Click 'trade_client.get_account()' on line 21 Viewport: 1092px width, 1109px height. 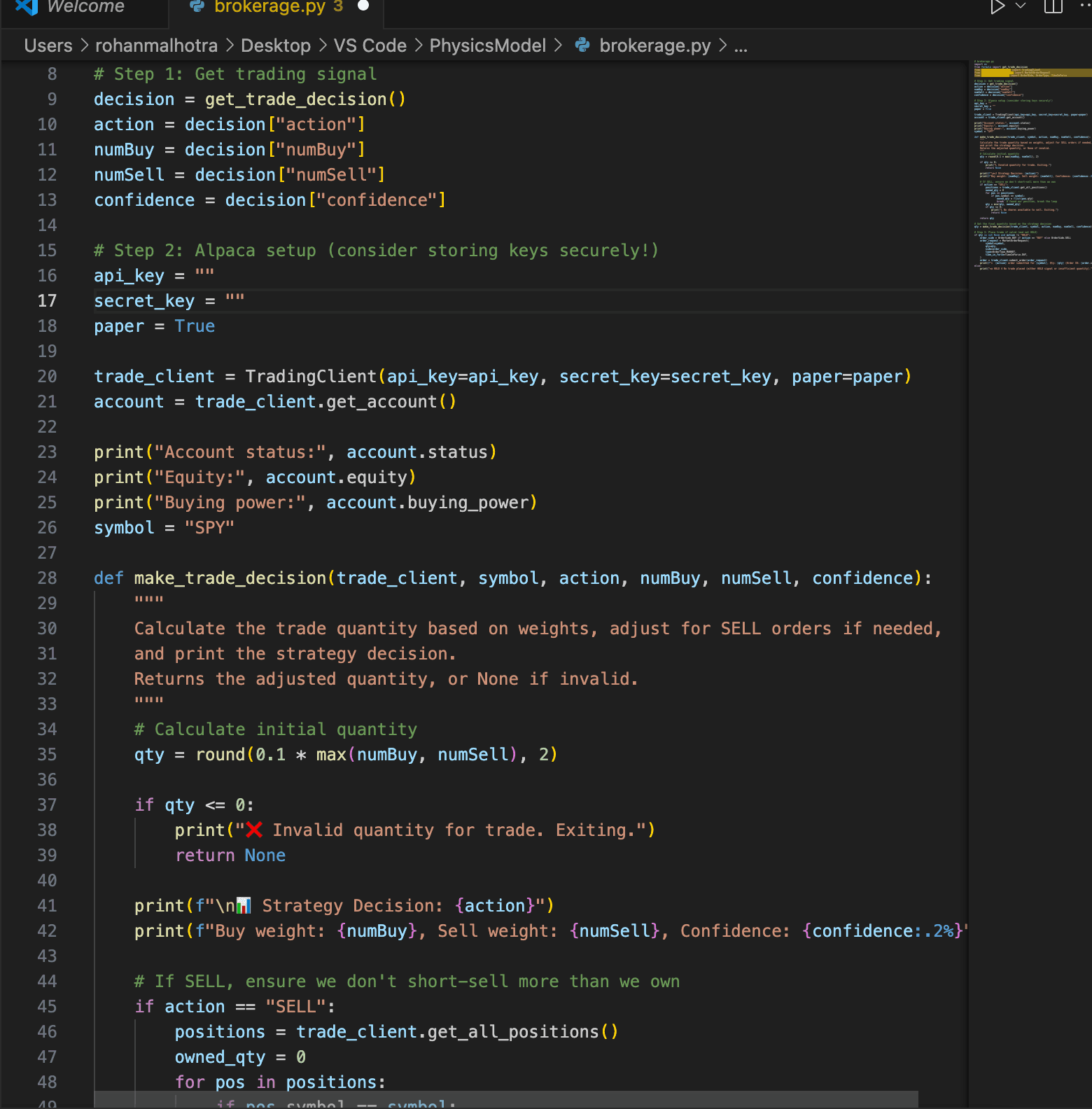pyautogui.click(x=325, y=402)
